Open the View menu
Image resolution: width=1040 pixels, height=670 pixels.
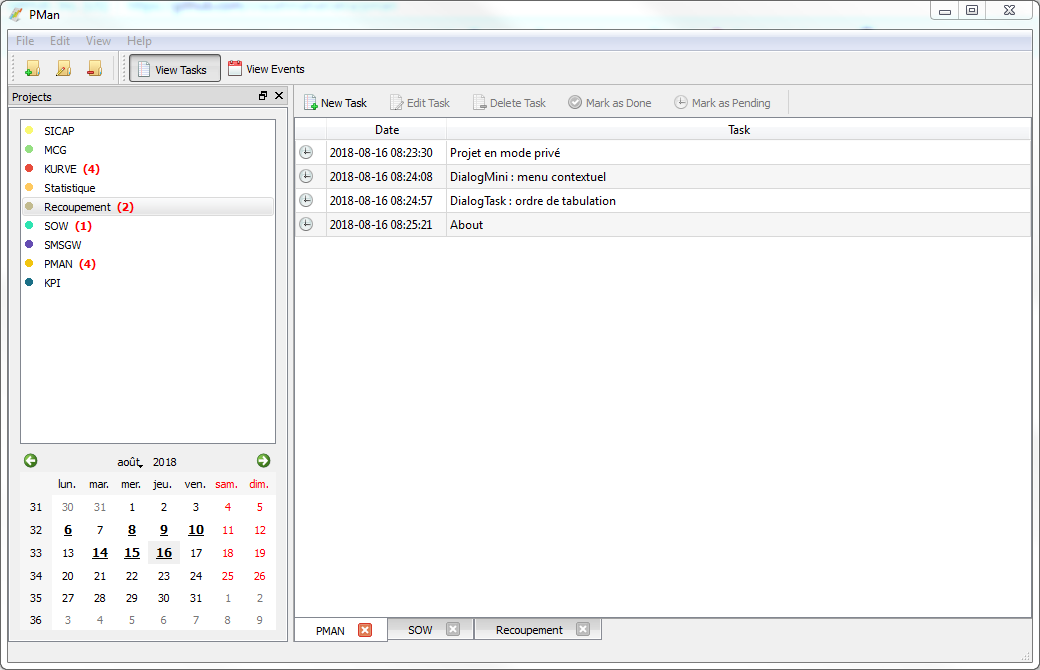(98, 40)
